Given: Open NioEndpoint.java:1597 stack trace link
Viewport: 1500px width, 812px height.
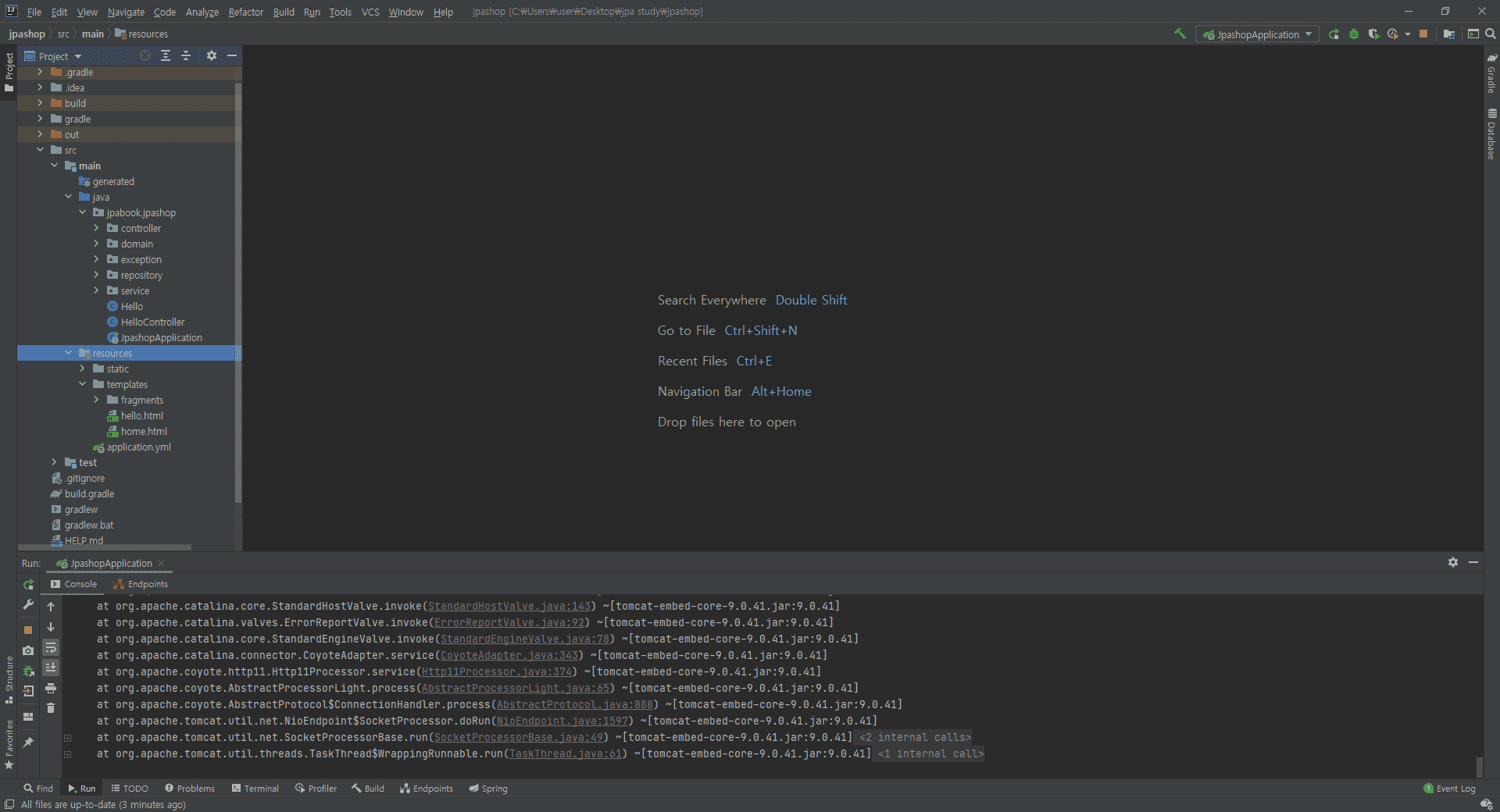Looking at the screenshot, I should [562, 721].
